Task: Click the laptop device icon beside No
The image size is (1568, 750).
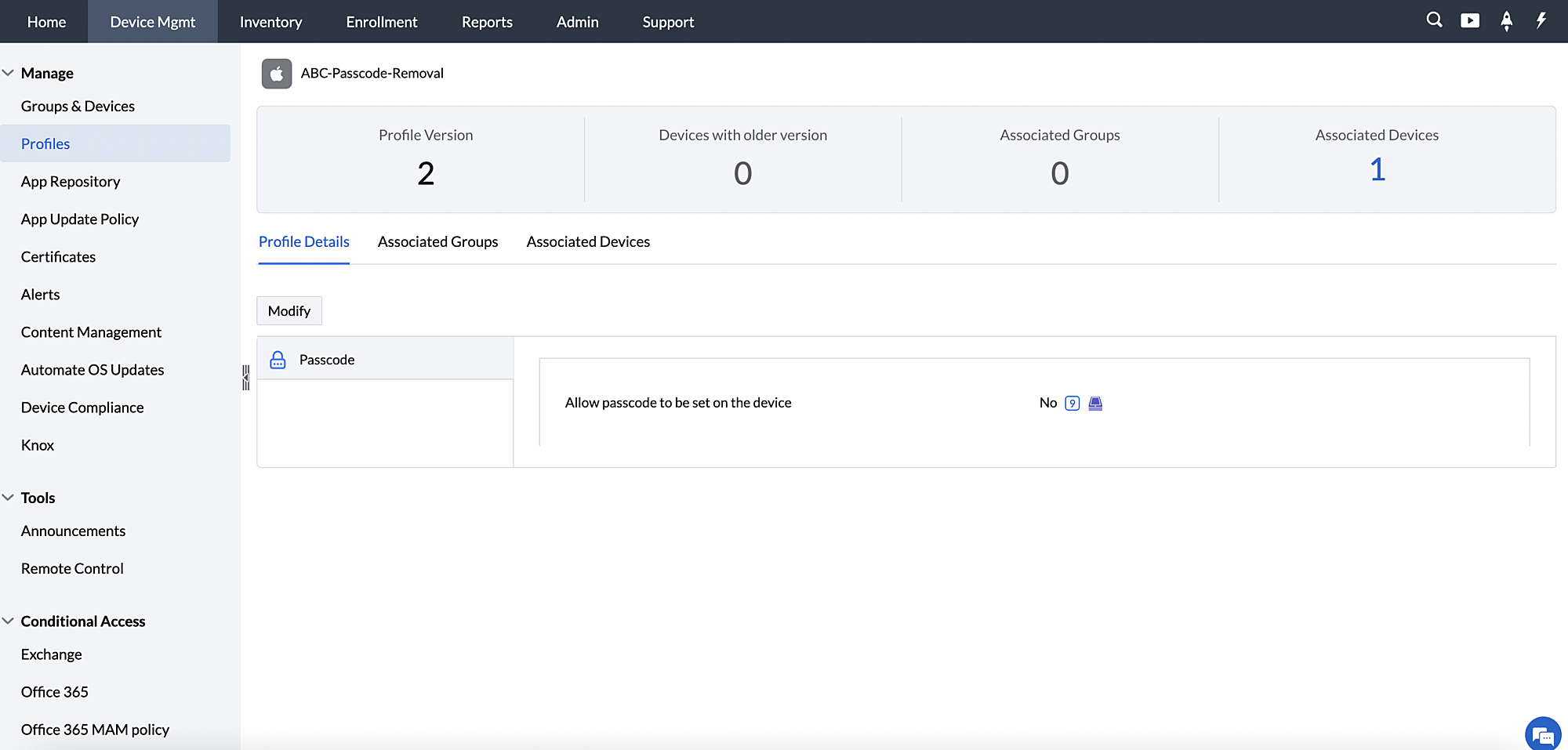Action: click(1095, 403)
